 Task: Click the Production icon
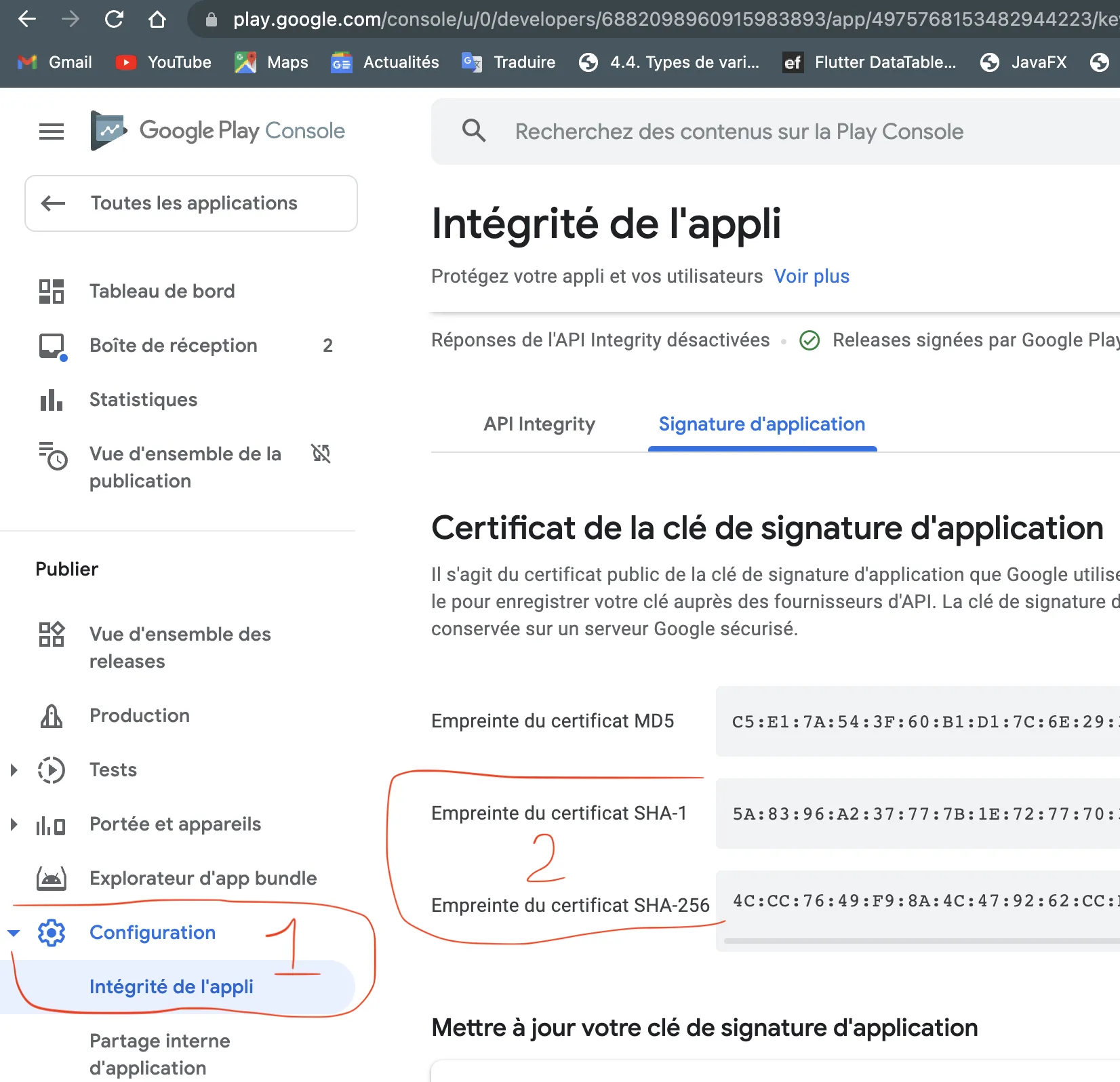pos(52,716)
